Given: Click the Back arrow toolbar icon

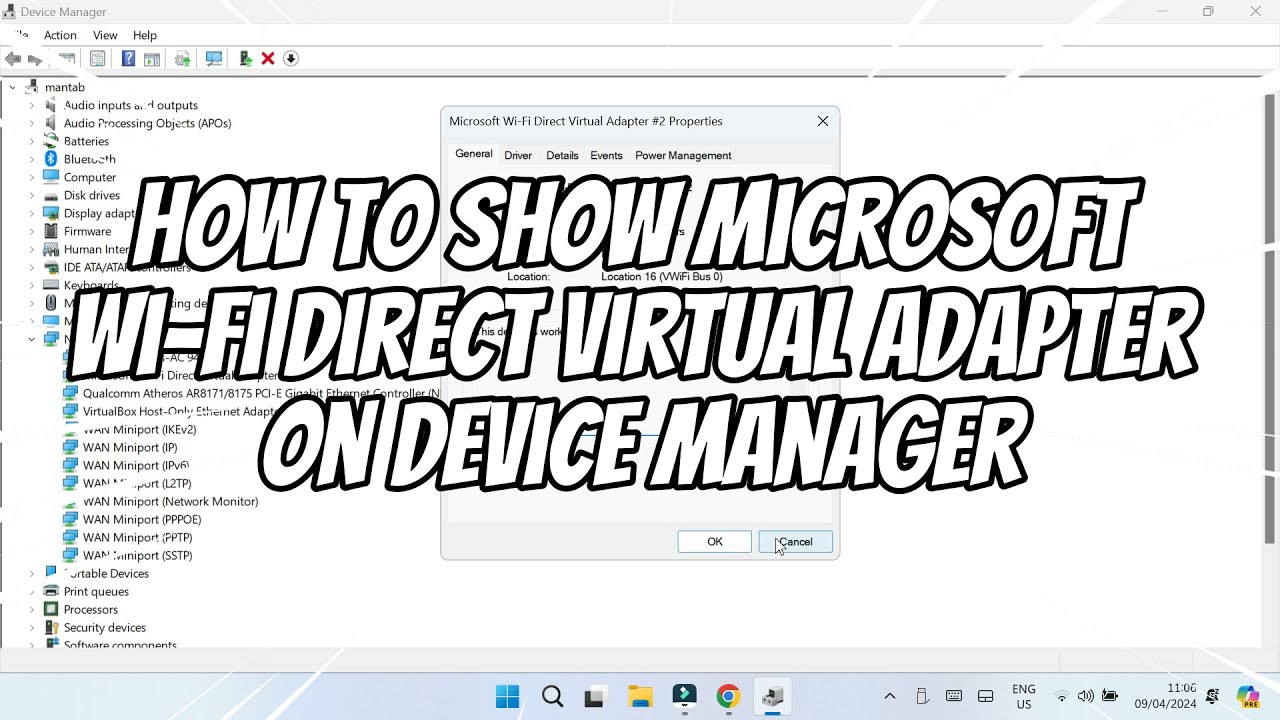Looking at the screenshot, I should coord(13,59).
